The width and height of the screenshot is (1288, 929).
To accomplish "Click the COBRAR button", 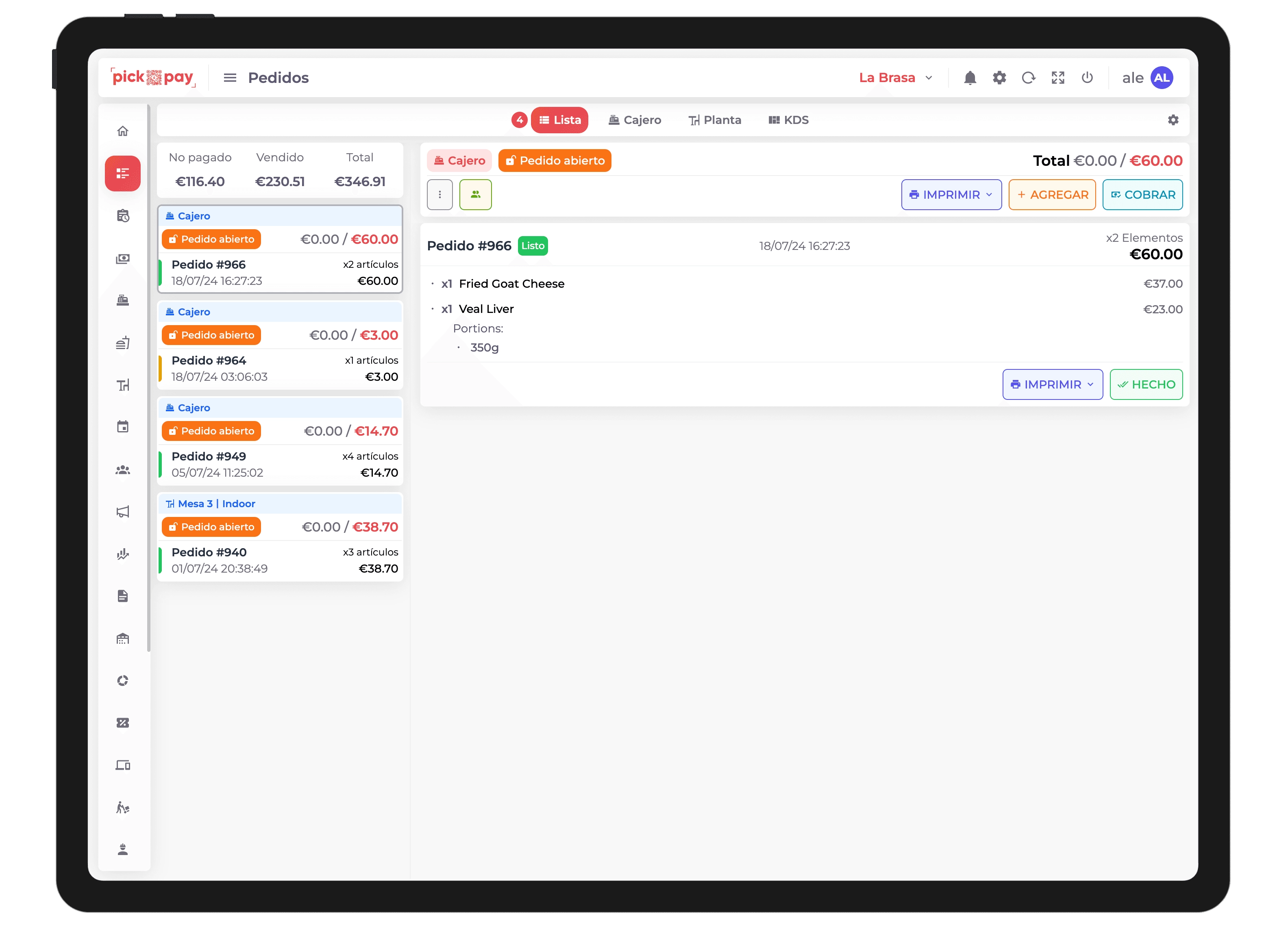I will (1142, 195).
